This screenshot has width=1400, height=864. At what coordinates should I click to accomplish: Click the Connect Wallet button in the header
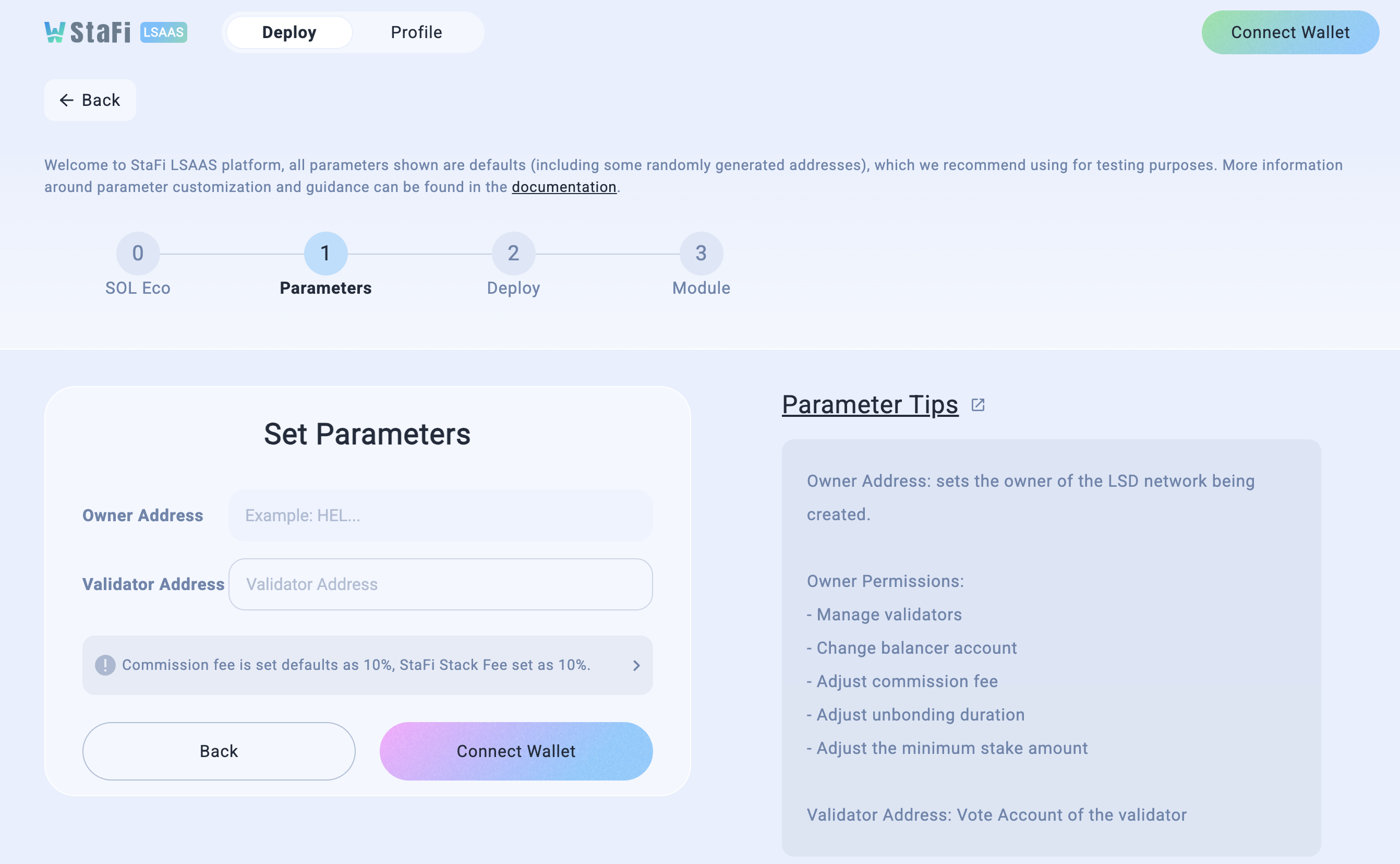[x=1290, y=32]
